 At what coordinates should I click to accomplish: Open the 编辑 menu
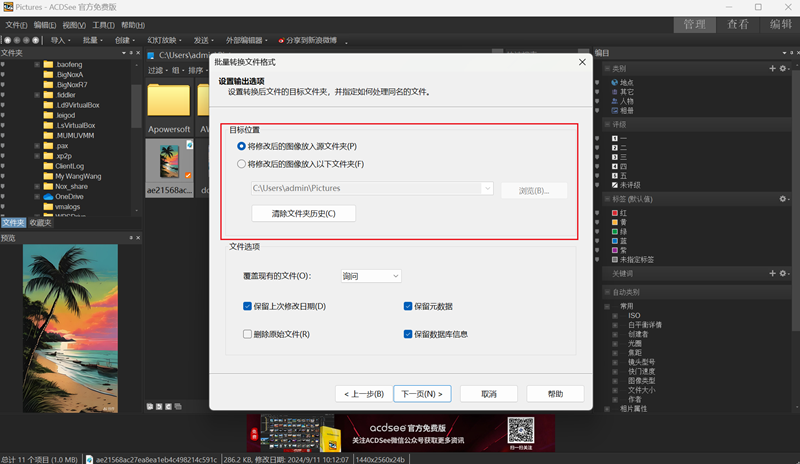tap(45, 25)
